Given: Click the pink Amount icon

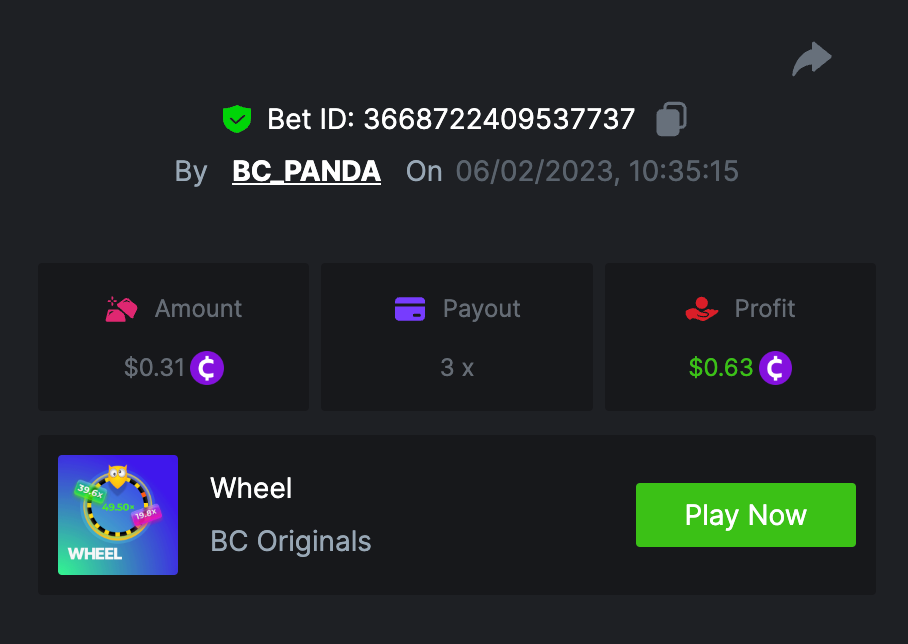Looking at the screenshot, I should [121, 309].
